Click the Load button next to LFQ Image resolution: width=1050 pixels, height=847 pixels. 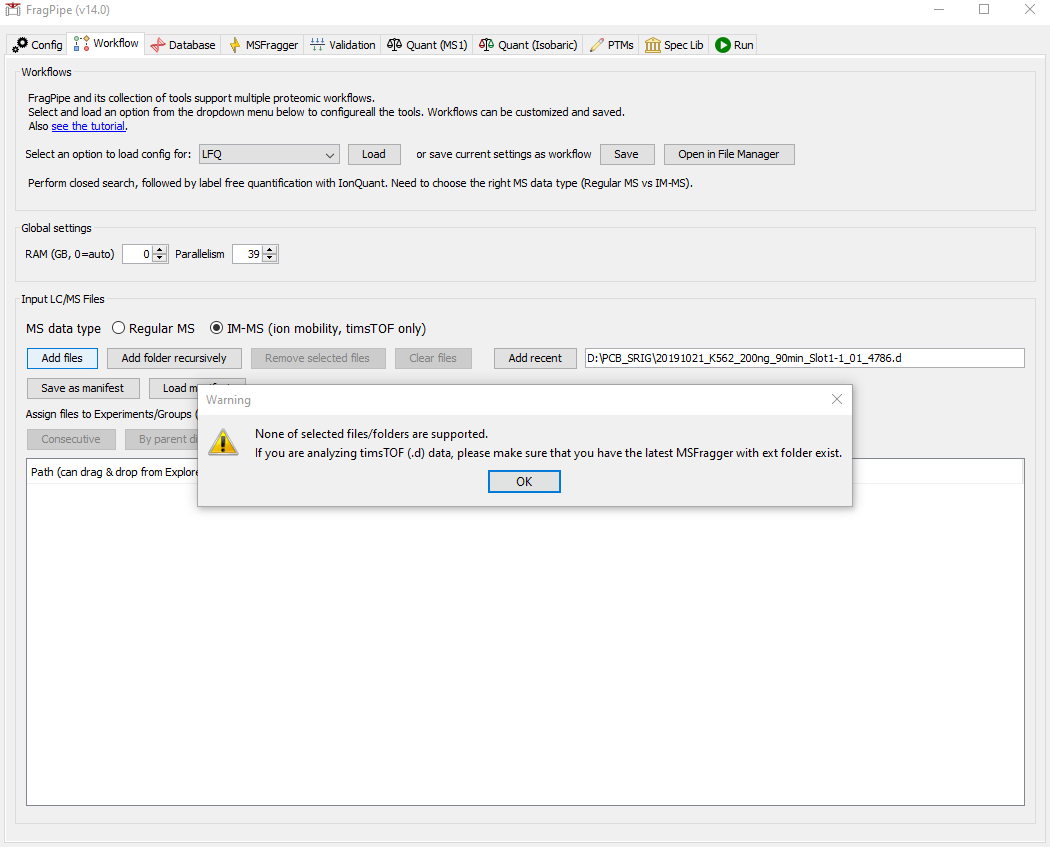[x=374, y=154]
